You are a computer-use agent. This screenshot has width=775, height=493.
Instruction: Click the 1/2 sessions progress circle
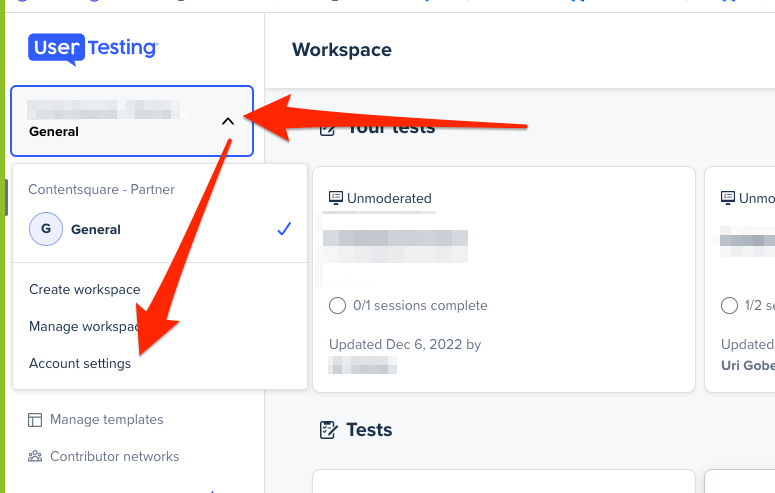[x=729, y=306]
